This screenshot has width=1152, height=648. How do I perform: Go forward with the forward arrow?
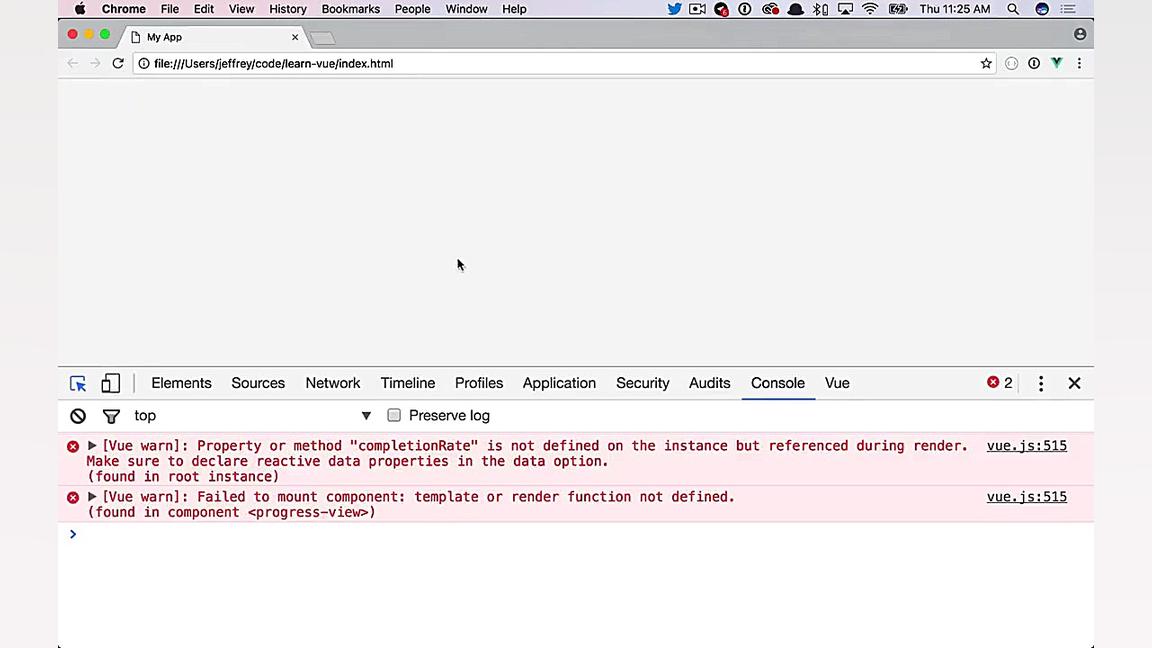click(x=95, y=63)
